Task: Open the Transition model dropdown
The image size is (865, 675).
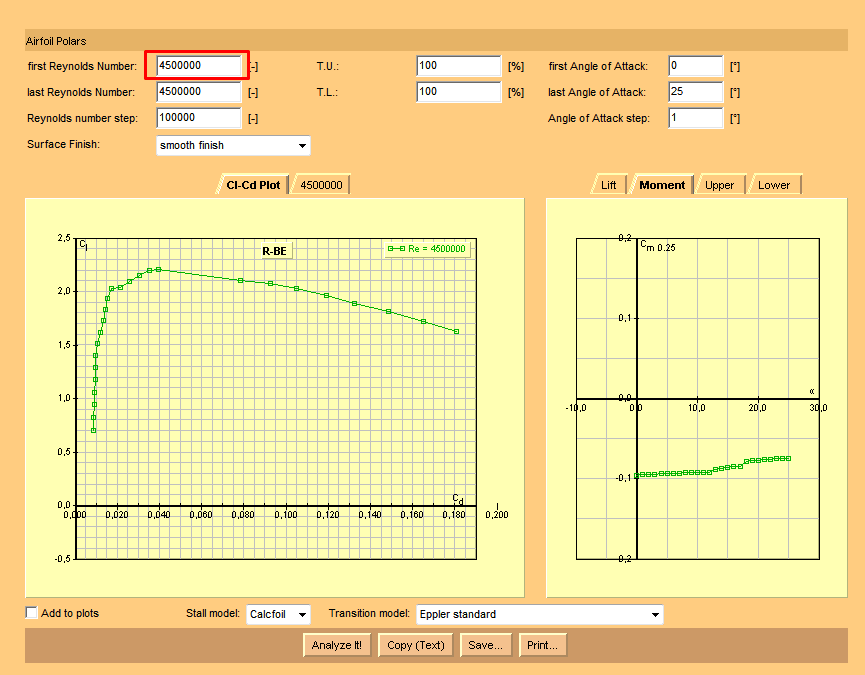Action: tap(539, 614)
